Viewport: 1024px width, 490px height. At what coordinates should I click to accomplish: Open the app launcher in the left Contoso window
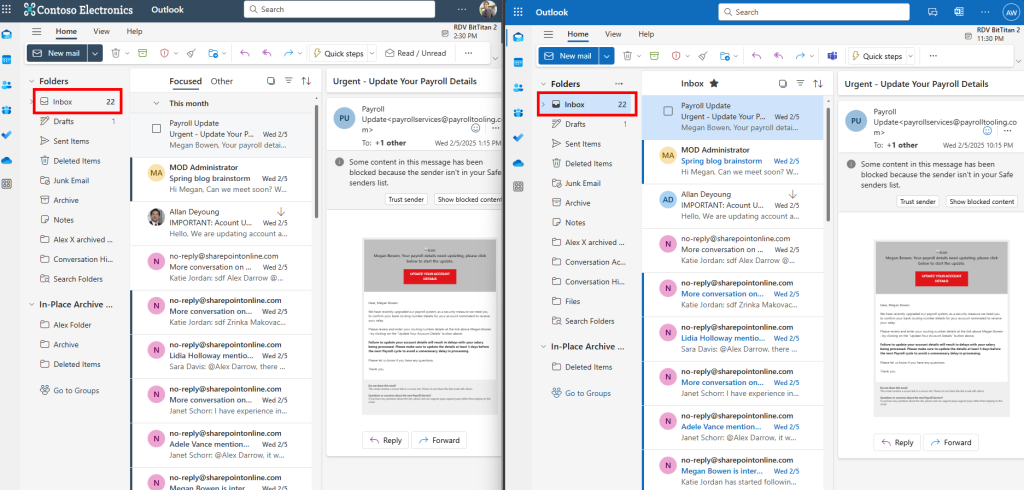click(x=8, y=10)
